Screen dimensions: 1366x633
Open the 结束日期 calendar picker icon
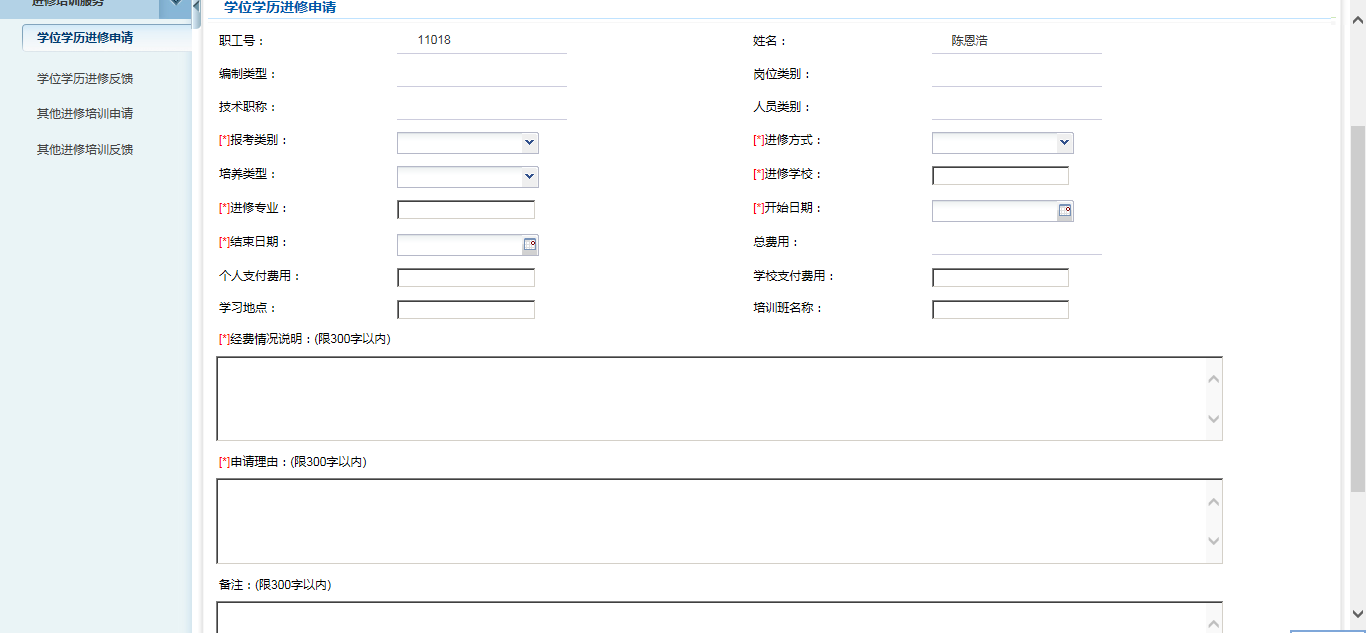click(530, 245)
